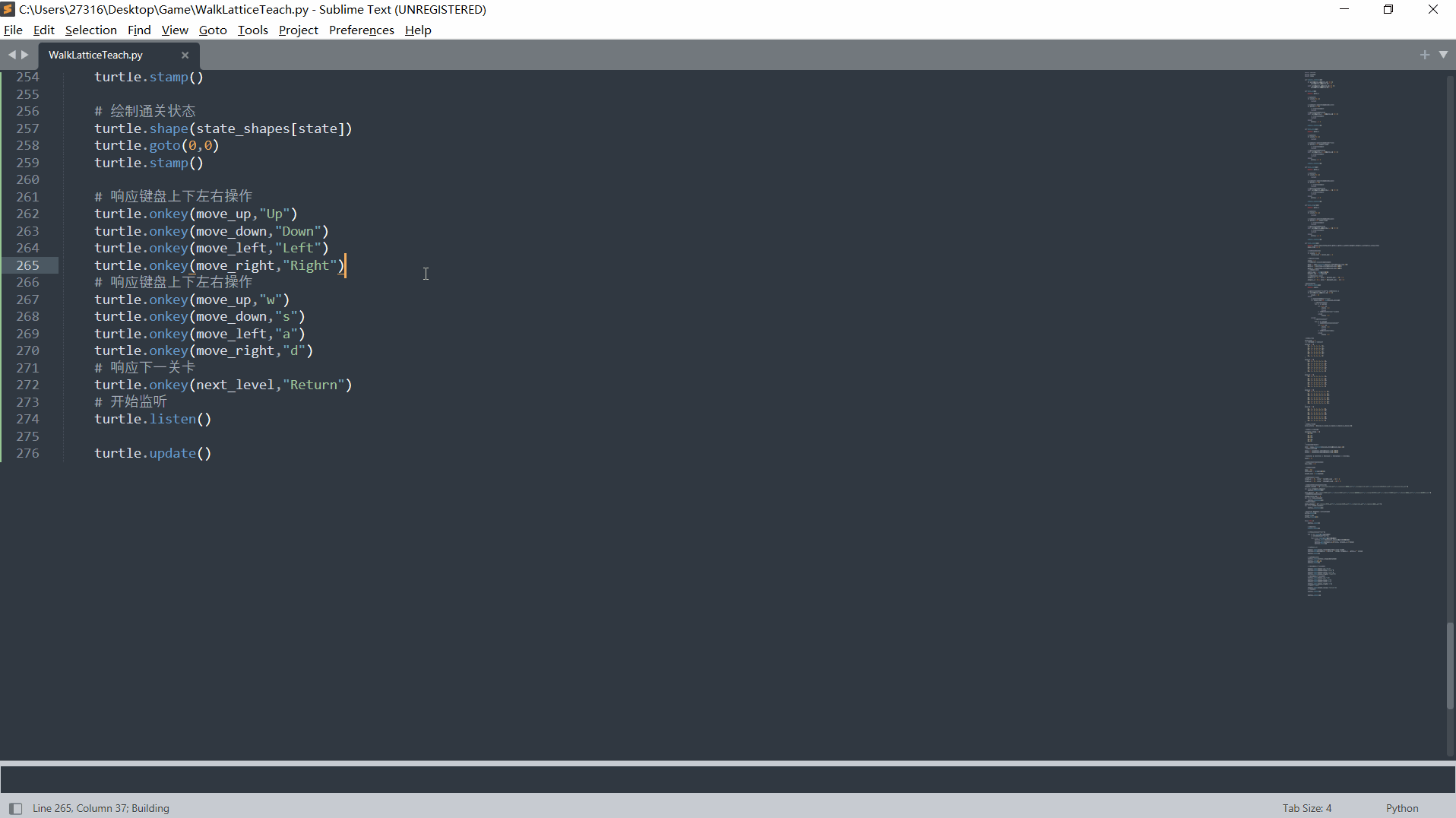Open the Edit menu
This screenshot has height=818, width=1456.
(x=44, y=30)
